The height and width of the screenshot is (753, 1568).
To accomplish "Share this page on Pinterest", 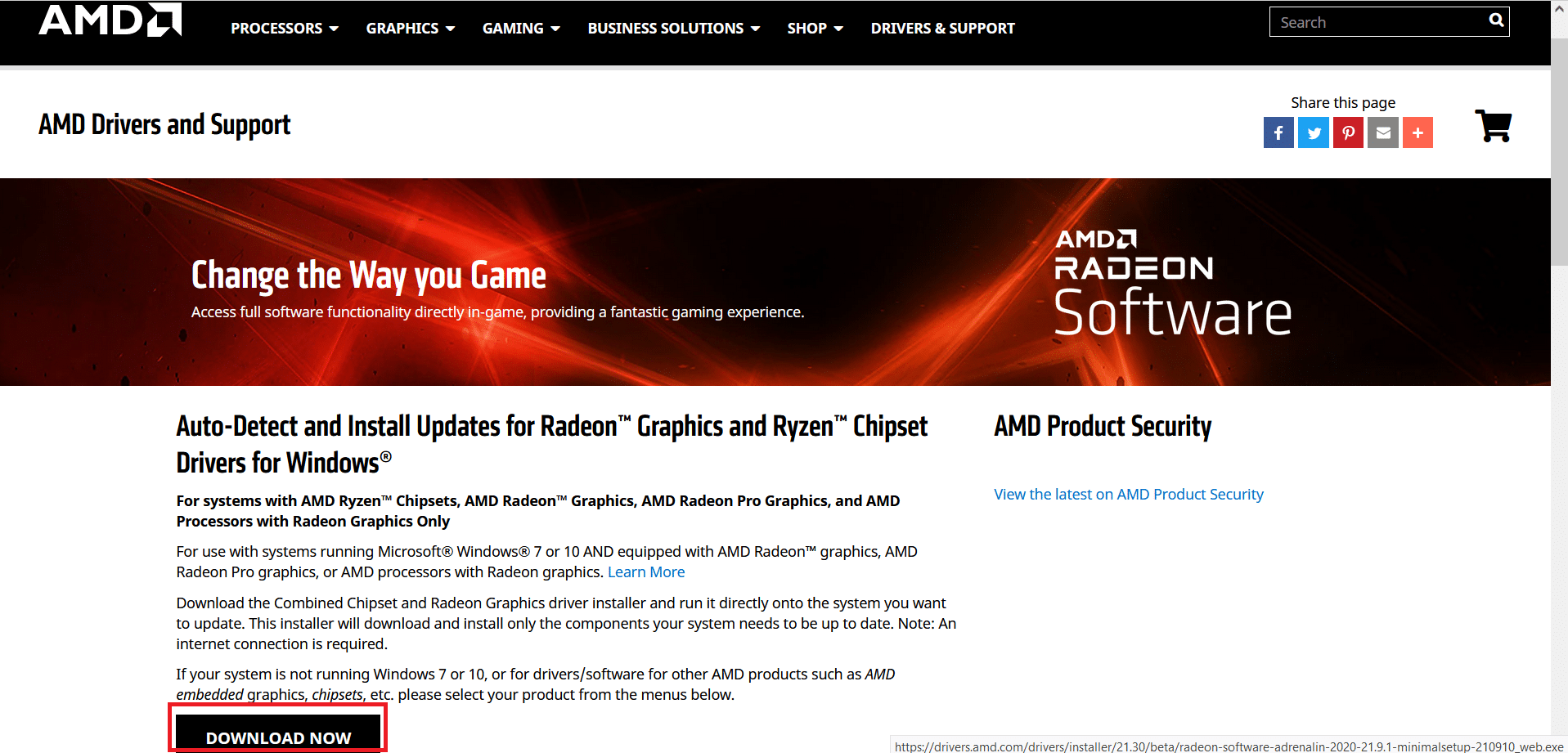I will [x=1348, y=132].
